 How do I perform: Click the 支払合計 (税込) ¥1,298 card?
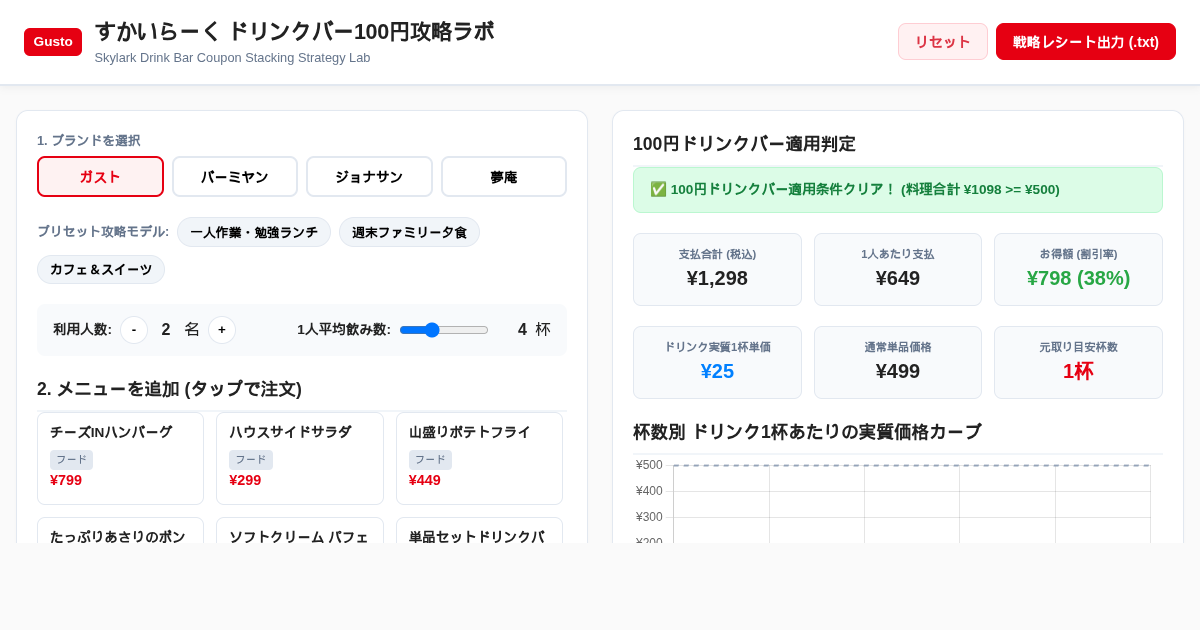click(x=717, y=269)
